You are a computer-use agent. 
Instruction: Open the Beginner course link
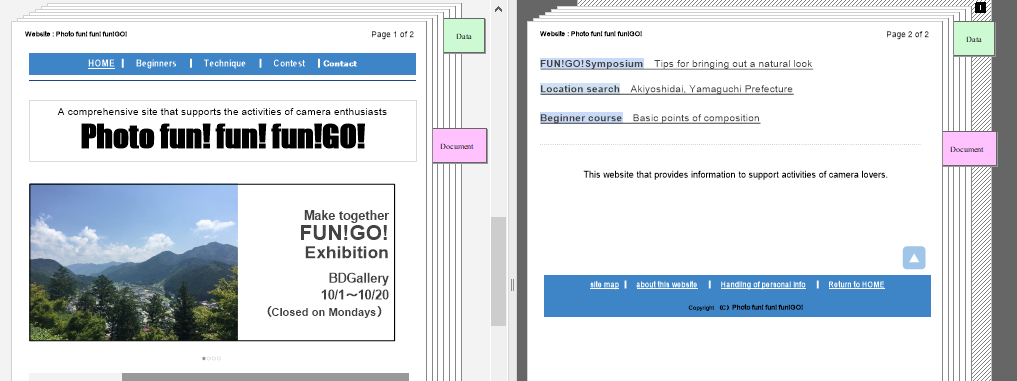tap(581, 118)
